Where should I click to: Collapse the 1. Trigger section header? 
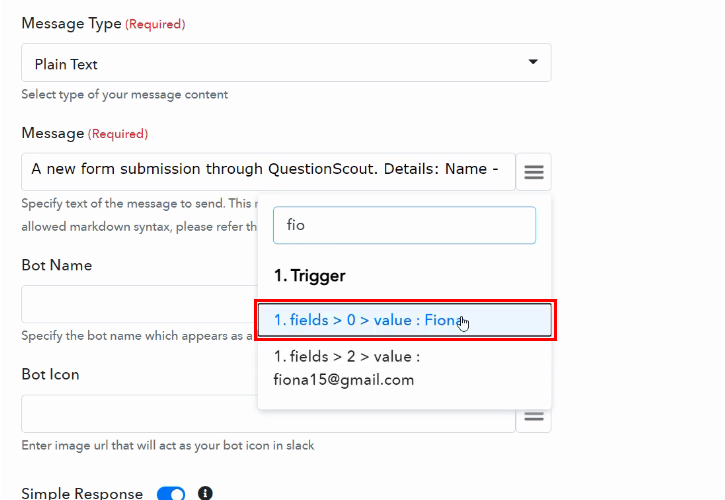coord(309,276)
